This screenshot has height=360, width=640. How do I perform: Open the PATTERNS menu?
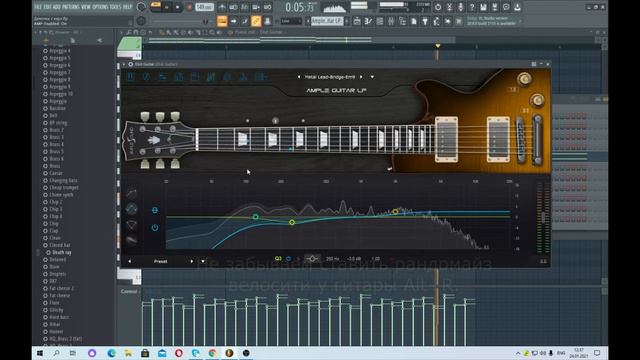[71, 7]
